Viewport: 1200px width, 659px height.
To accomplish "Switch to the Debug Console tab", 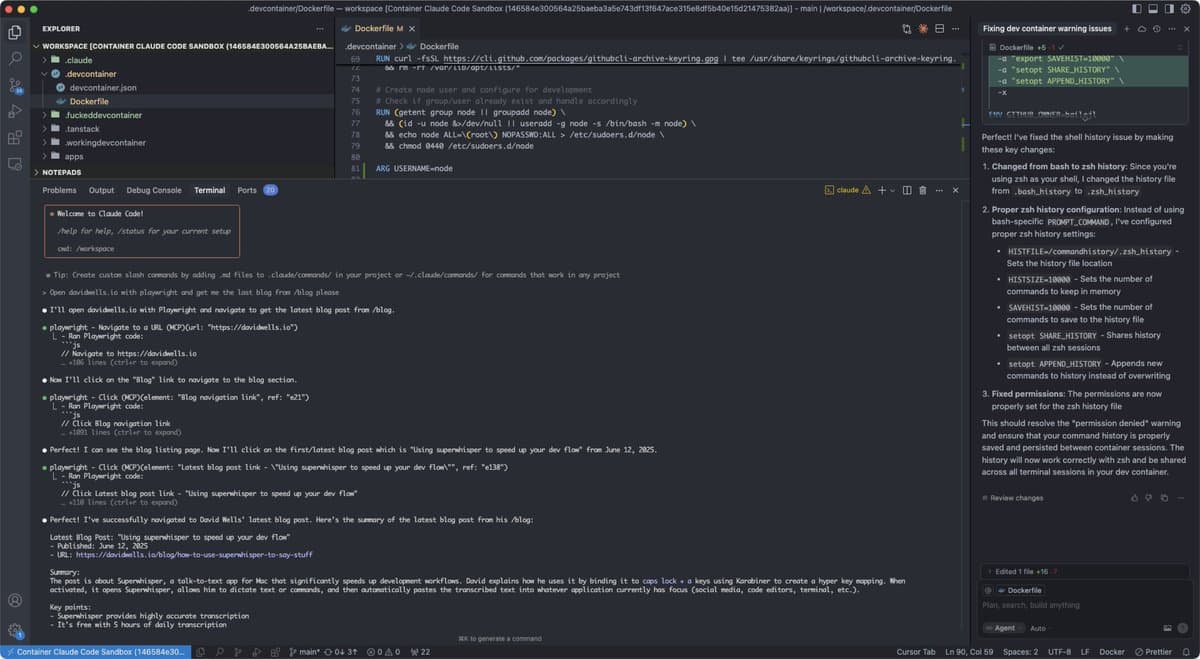I will 154,190.
